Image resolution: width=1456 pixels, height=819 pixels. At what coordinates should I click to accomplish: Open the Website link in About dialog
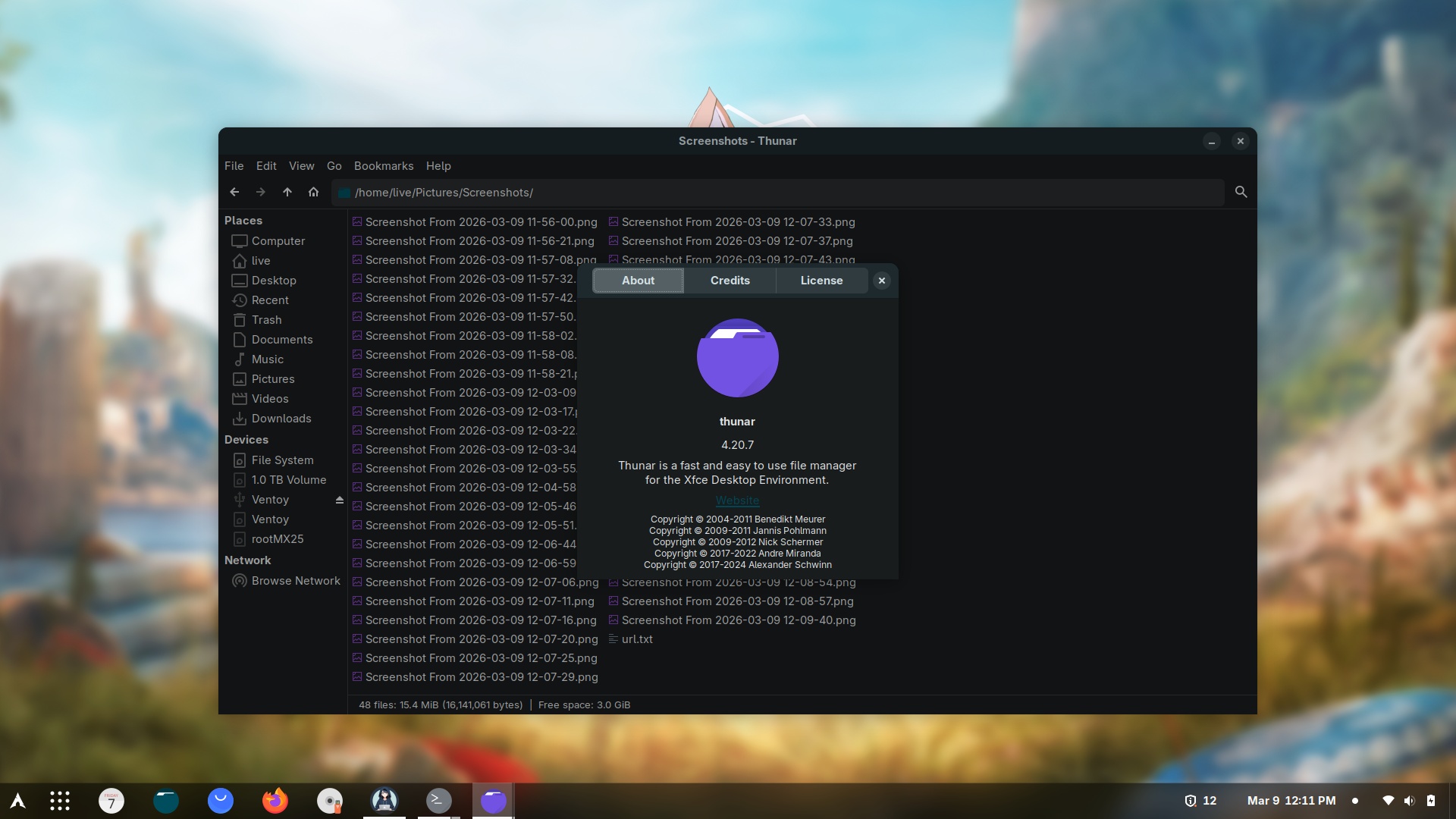tap(737, 500)
